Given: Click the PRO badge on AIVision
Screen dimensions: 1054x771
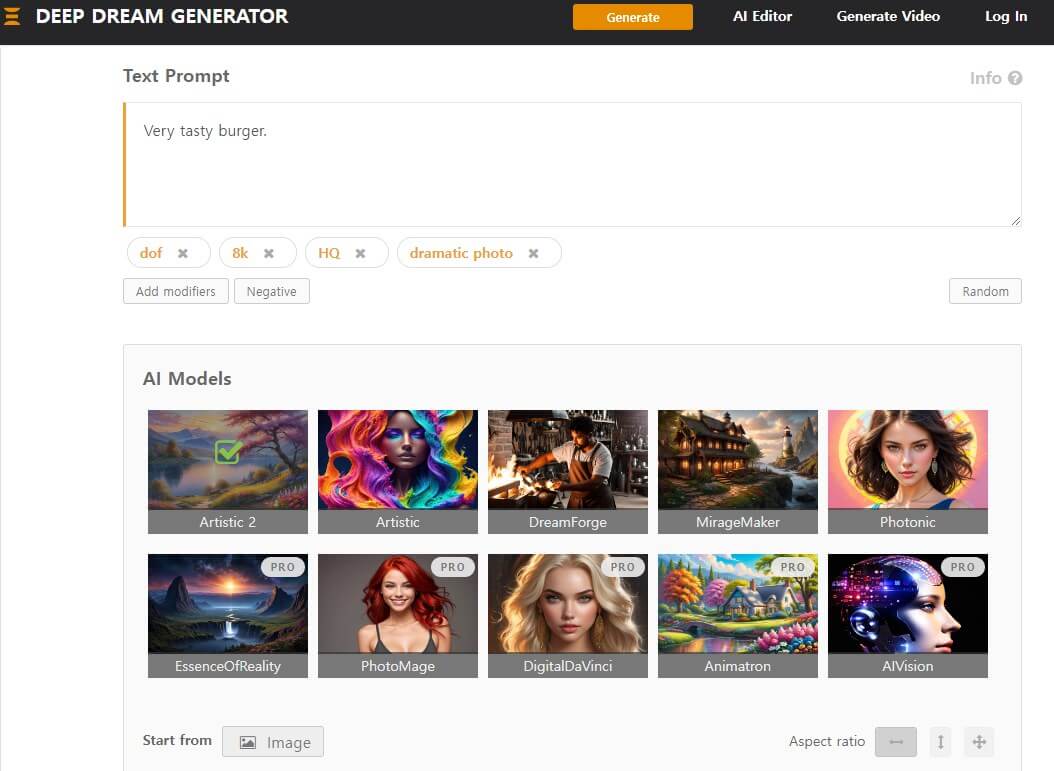Looking at the screenshot, I should pyautogui.click(x=963, y=567).
